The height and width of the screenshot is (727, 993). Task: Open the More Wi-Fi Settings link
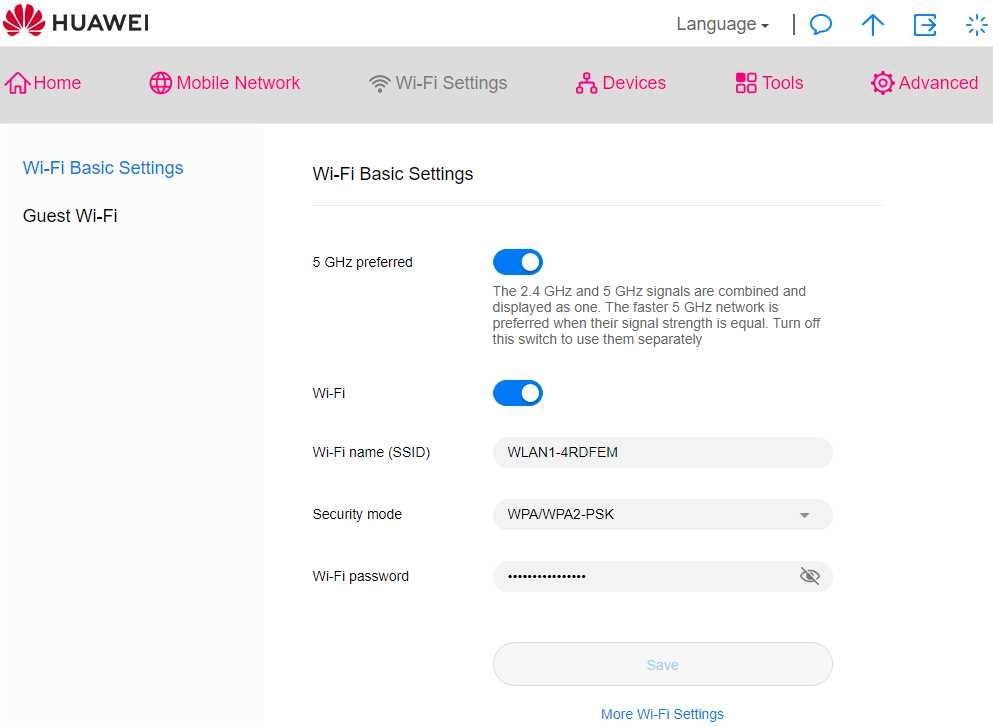click(662, 714)
